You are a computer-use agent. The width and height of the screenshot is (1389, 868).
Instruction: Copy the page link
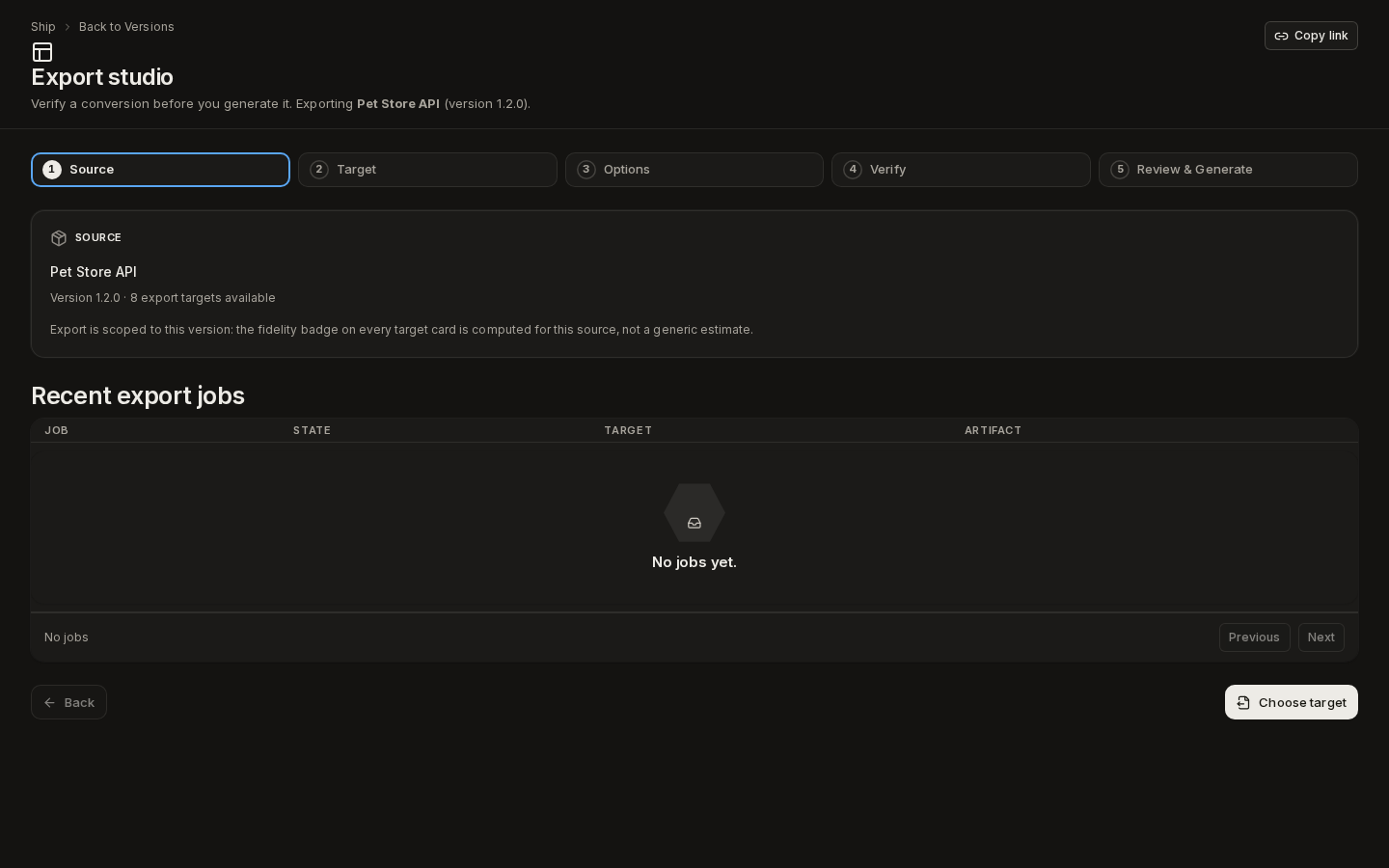click(x=1311, y=36)
